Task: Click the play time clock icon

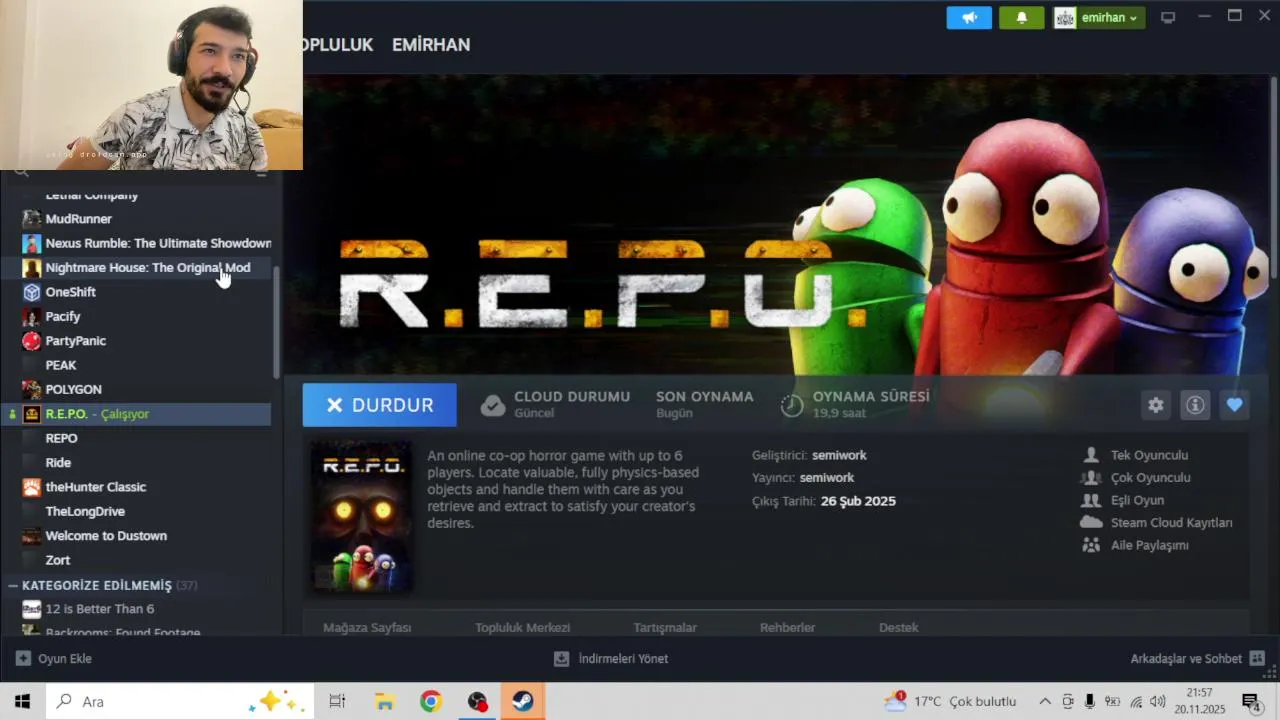Action: [792, 405]
